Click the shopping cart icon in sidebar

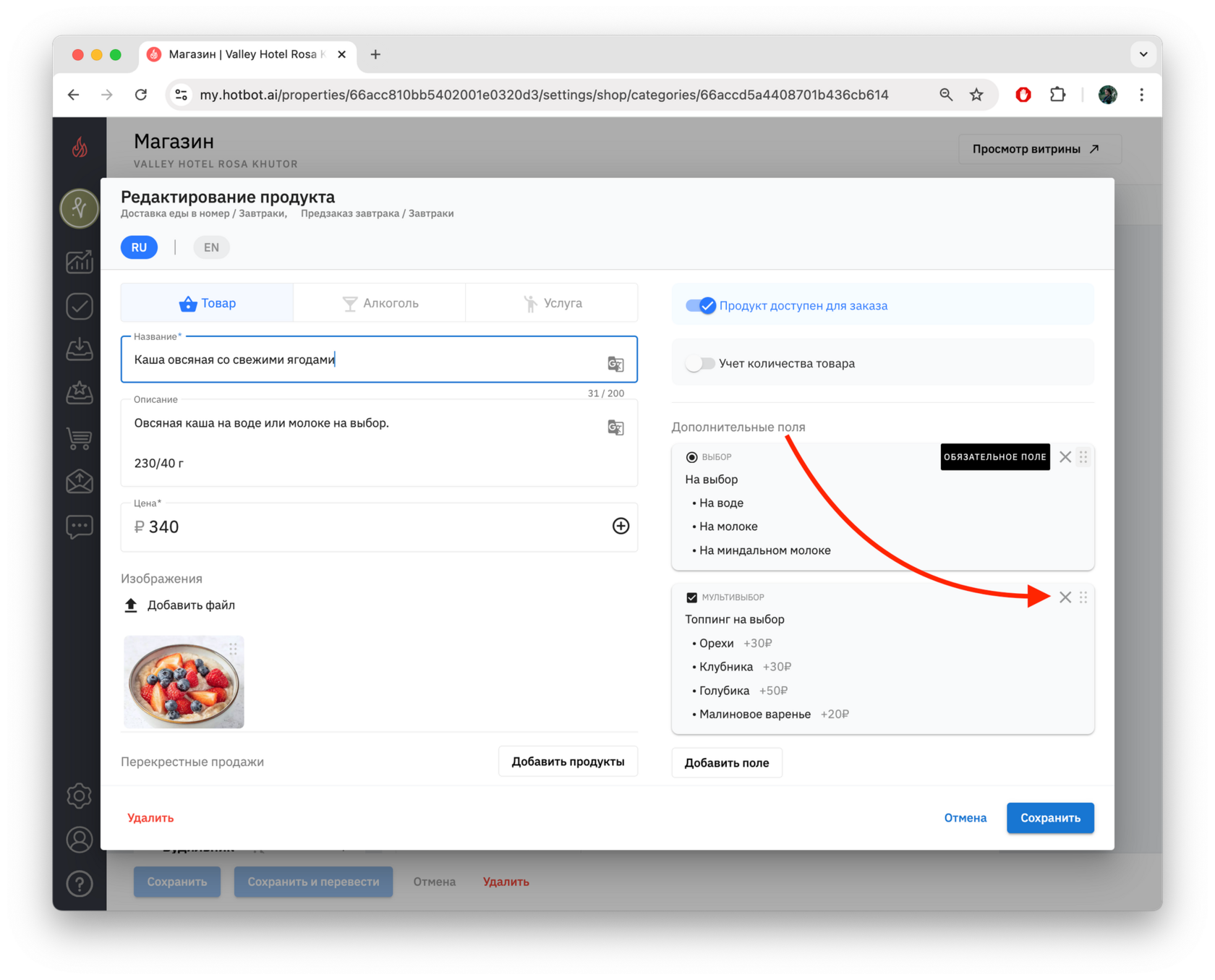(x=80, y=438)
